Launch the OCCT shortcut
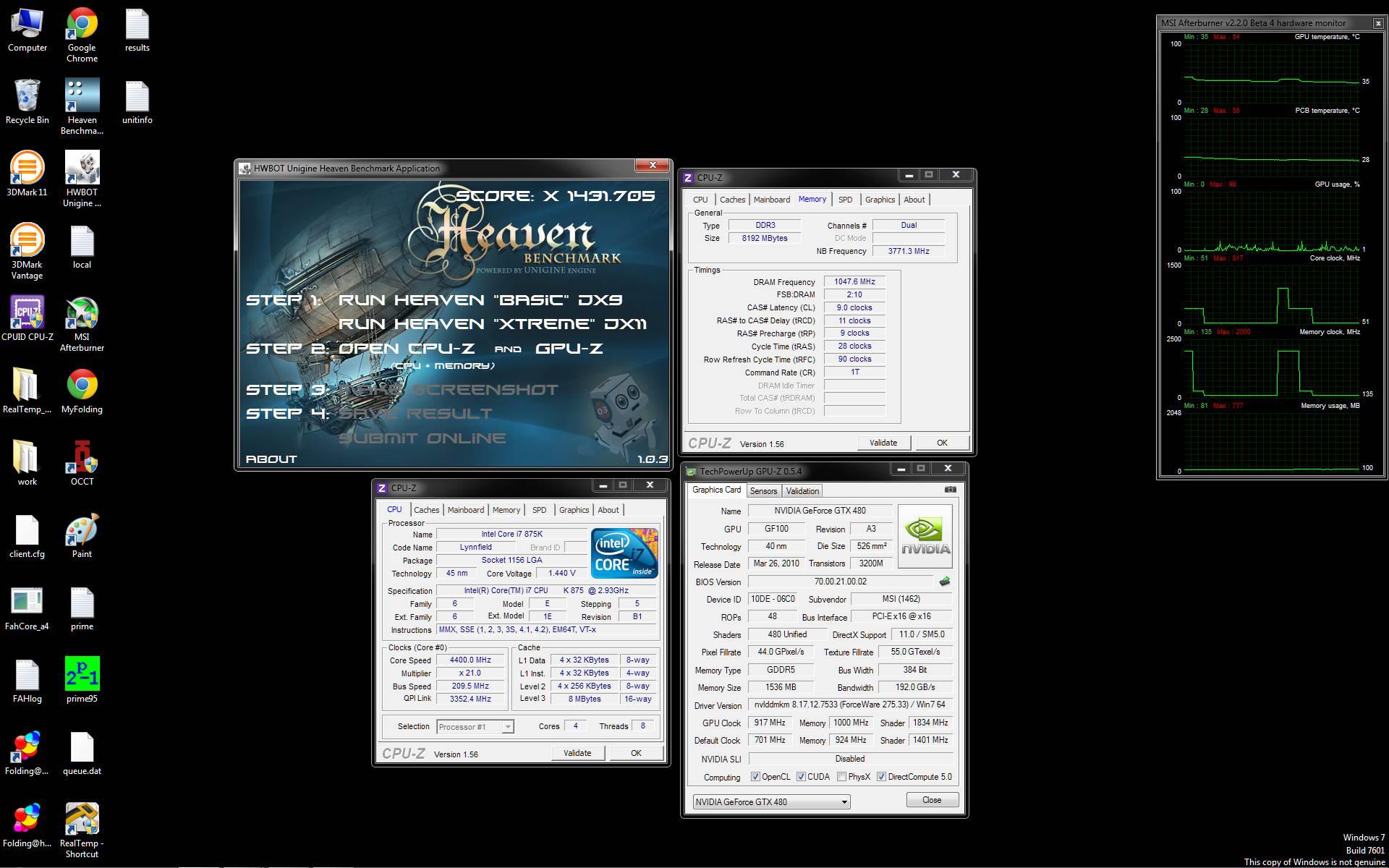This screenshot has height=868, width=1389. coord(82,464)
